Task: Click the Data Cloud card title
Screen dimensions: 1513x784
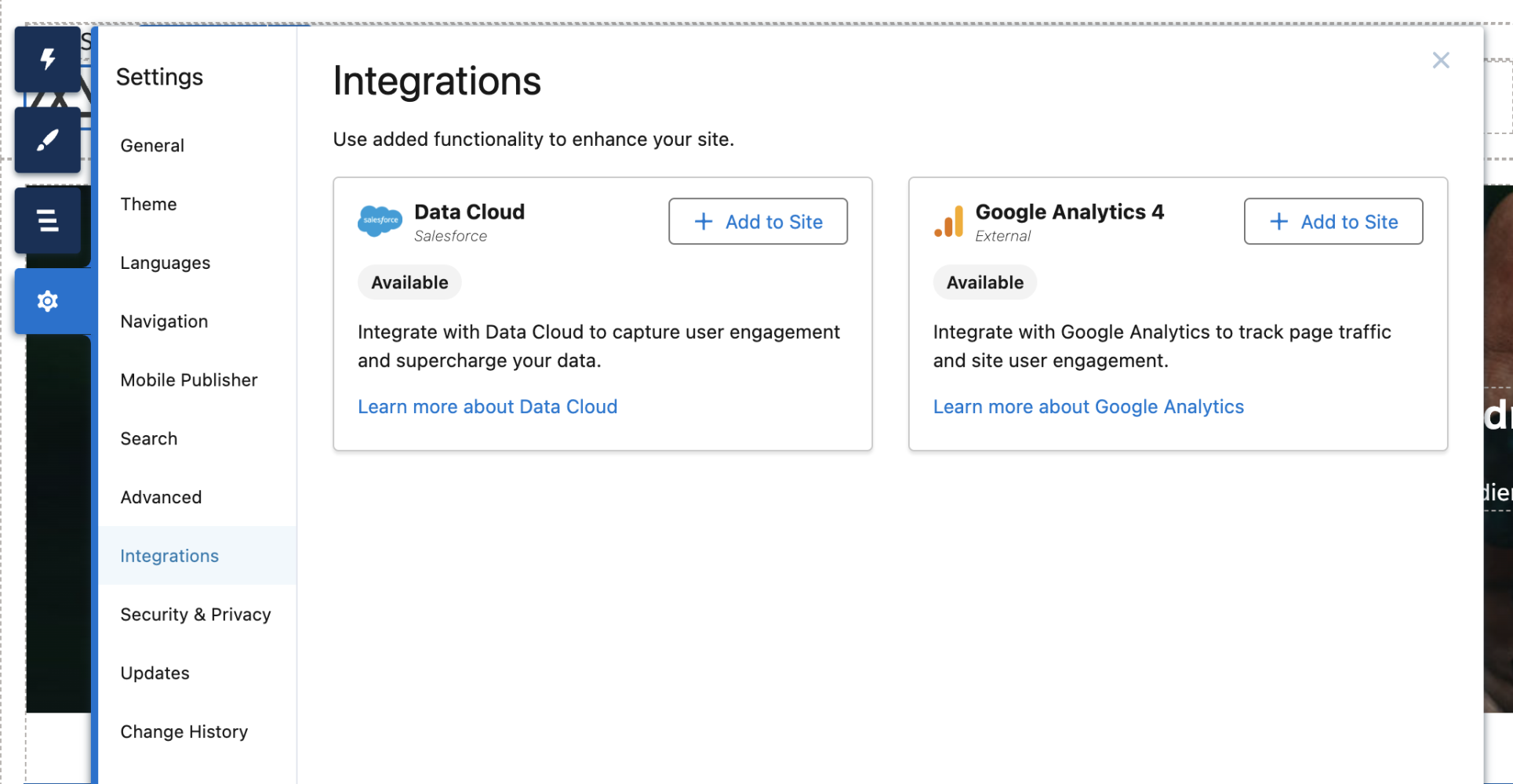Action: [x=469, y=212]
